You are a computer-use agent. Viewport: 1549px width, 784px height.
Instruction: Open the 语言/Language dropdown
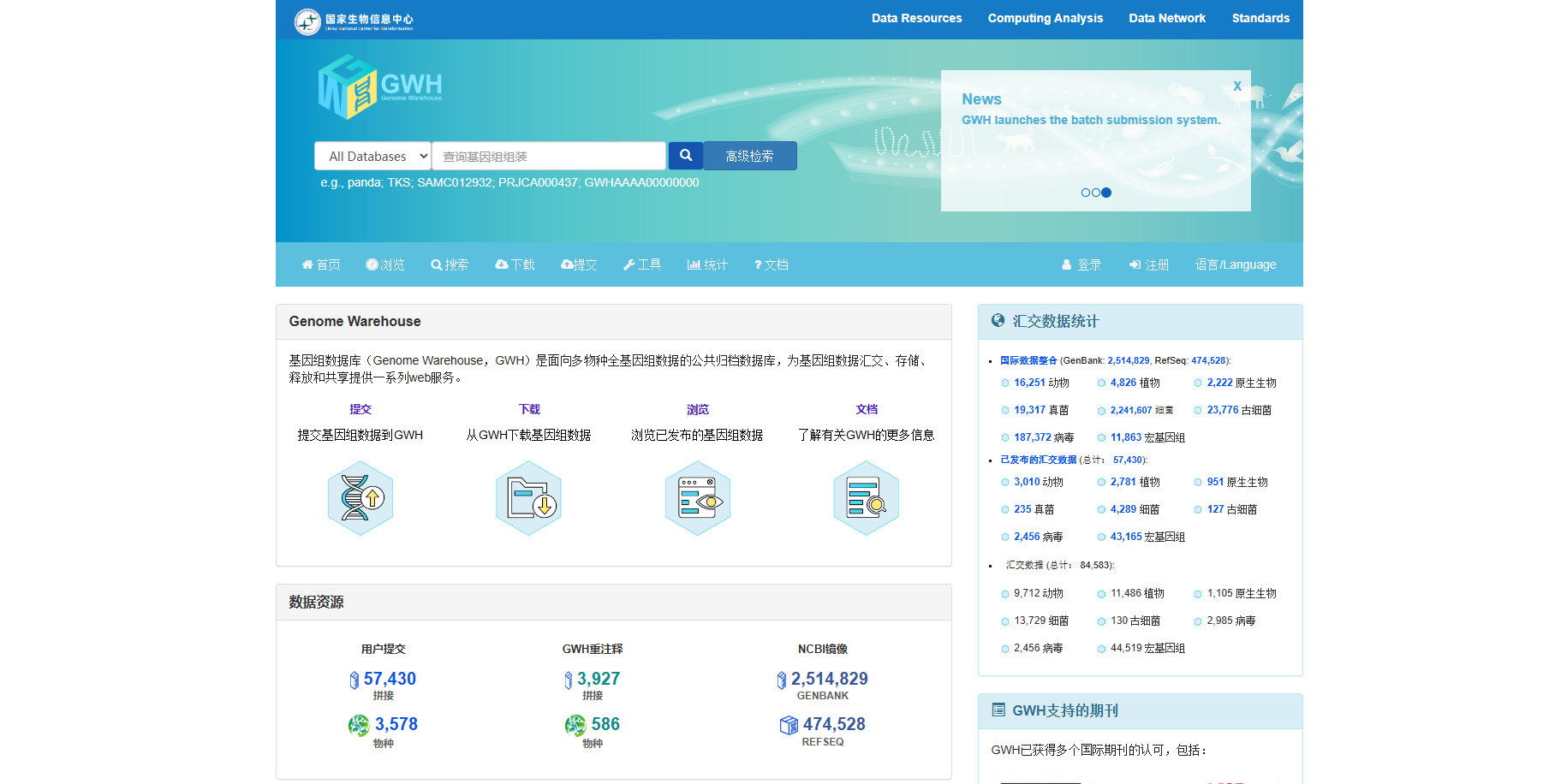[x=1236, y=264]
